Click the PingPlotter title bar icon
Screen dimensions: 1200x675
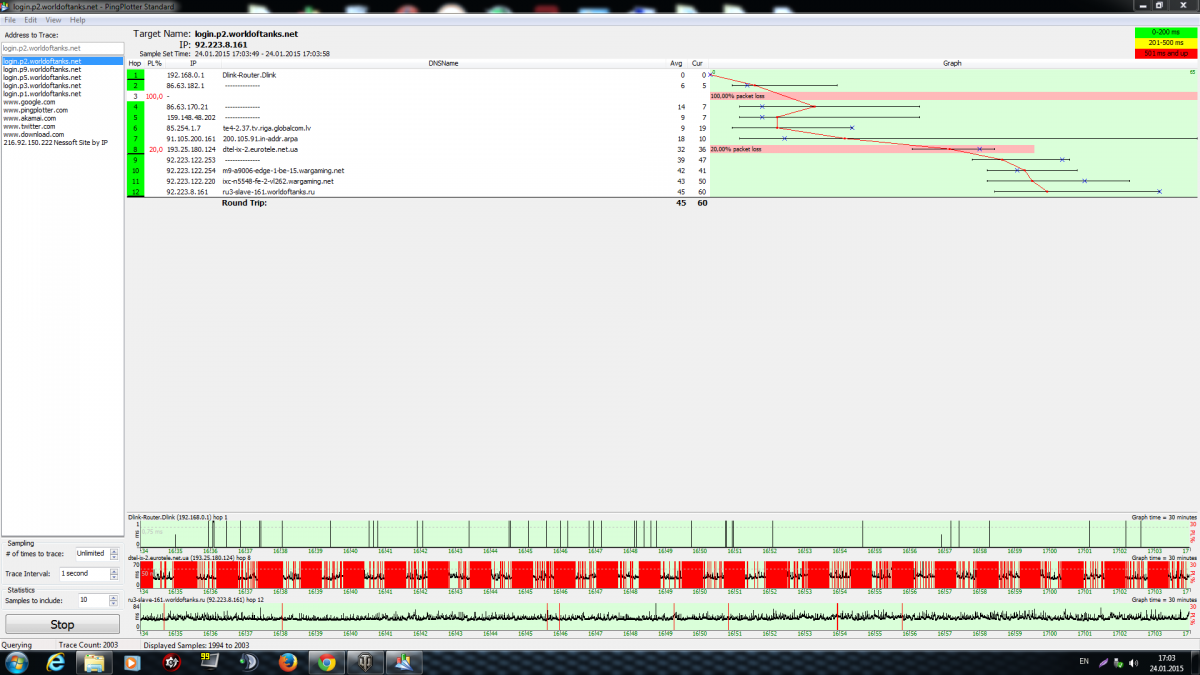coord(6,6)
